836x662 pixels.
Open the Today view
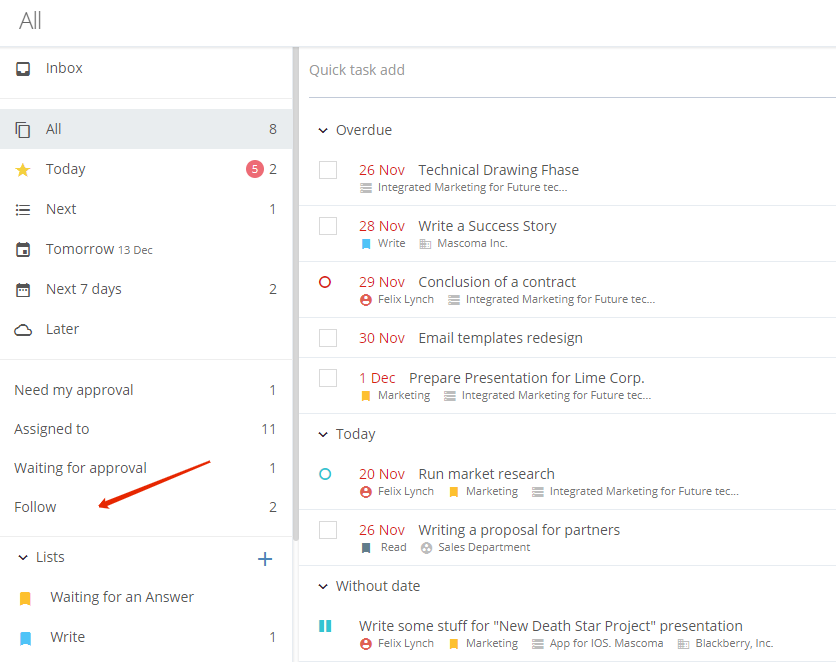pos(146,169)
